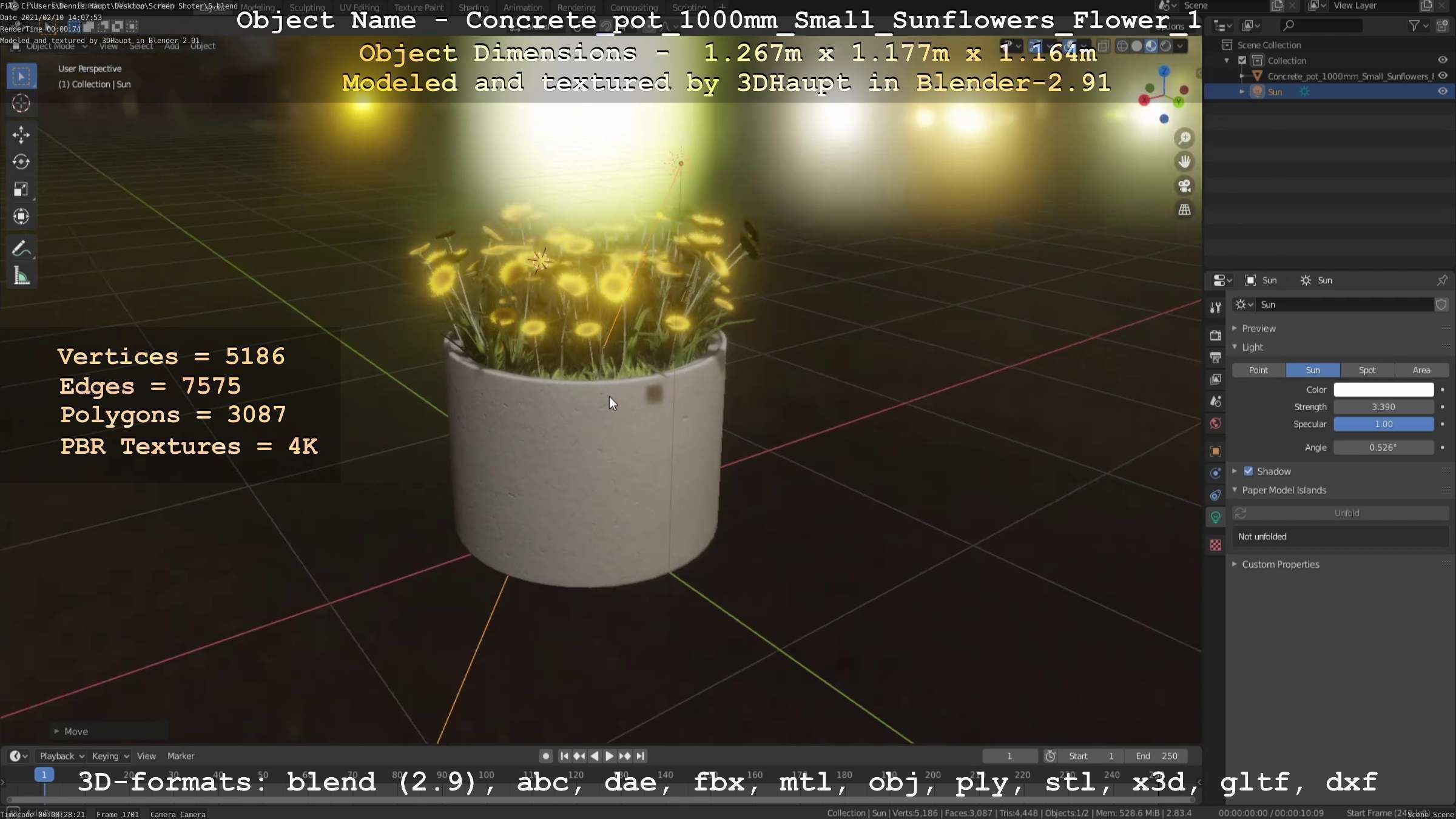Open the timeline Marker menu
The image size is (1456, 819).
(181, 756)
